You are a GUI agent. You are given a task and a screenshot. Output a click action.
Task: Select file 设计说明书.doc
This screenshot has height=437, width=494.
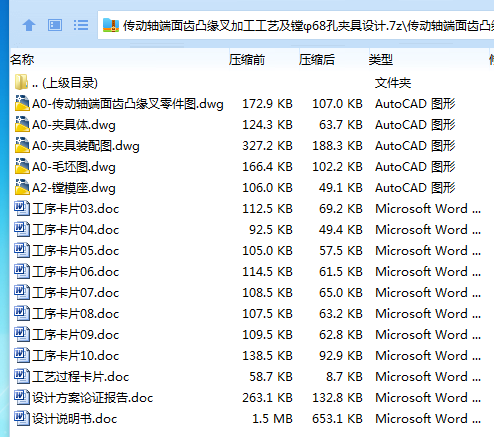pyautogui.click(x=75, y=419)
